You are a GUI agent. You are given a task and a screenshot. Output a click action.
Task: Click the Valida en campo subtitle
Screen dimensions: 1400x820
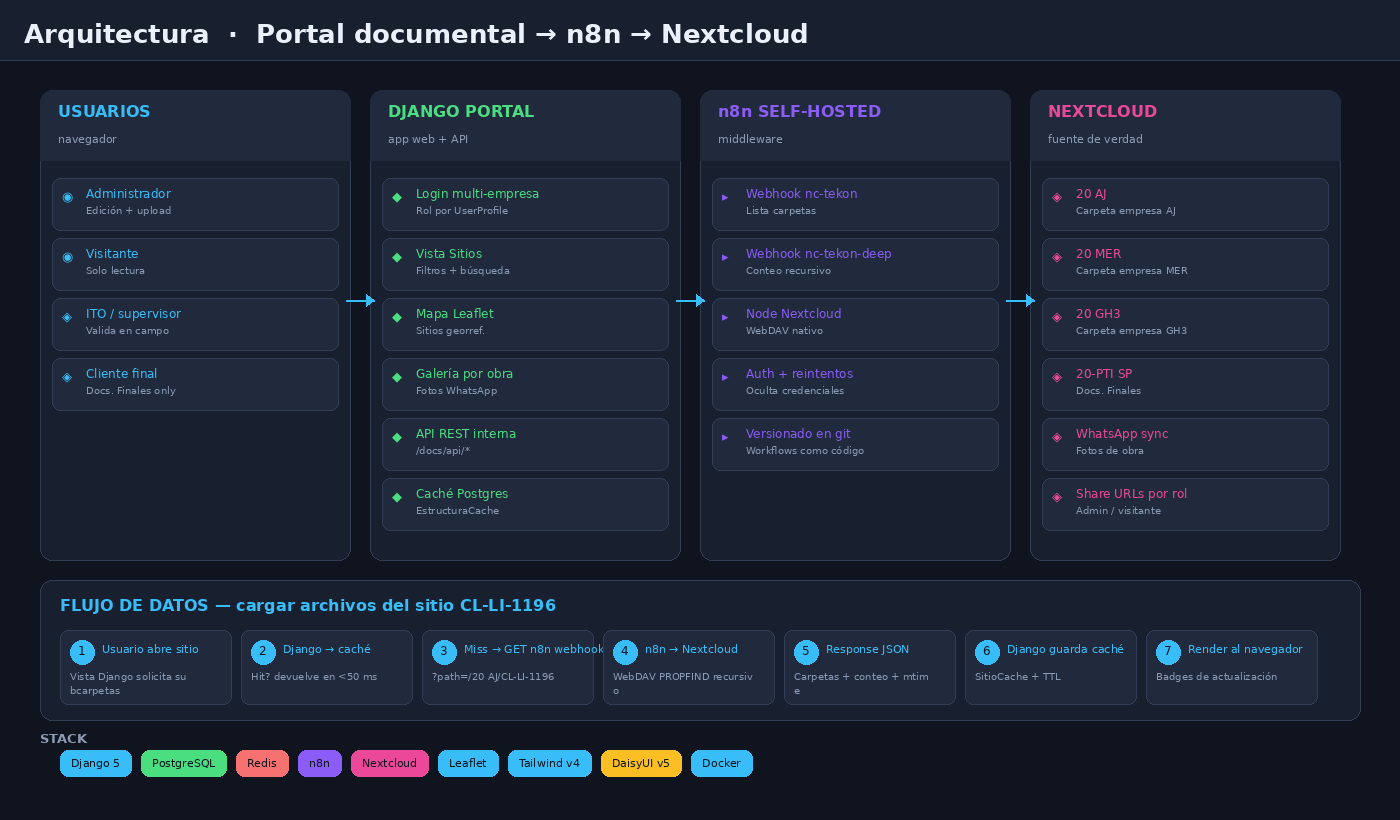(x=127, y=331)
